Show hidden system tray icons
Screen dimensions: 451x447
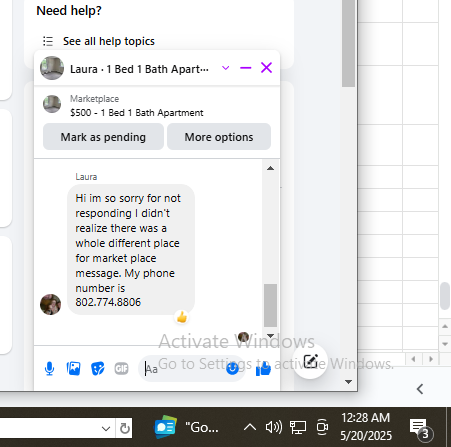click(x=250, y=427)
